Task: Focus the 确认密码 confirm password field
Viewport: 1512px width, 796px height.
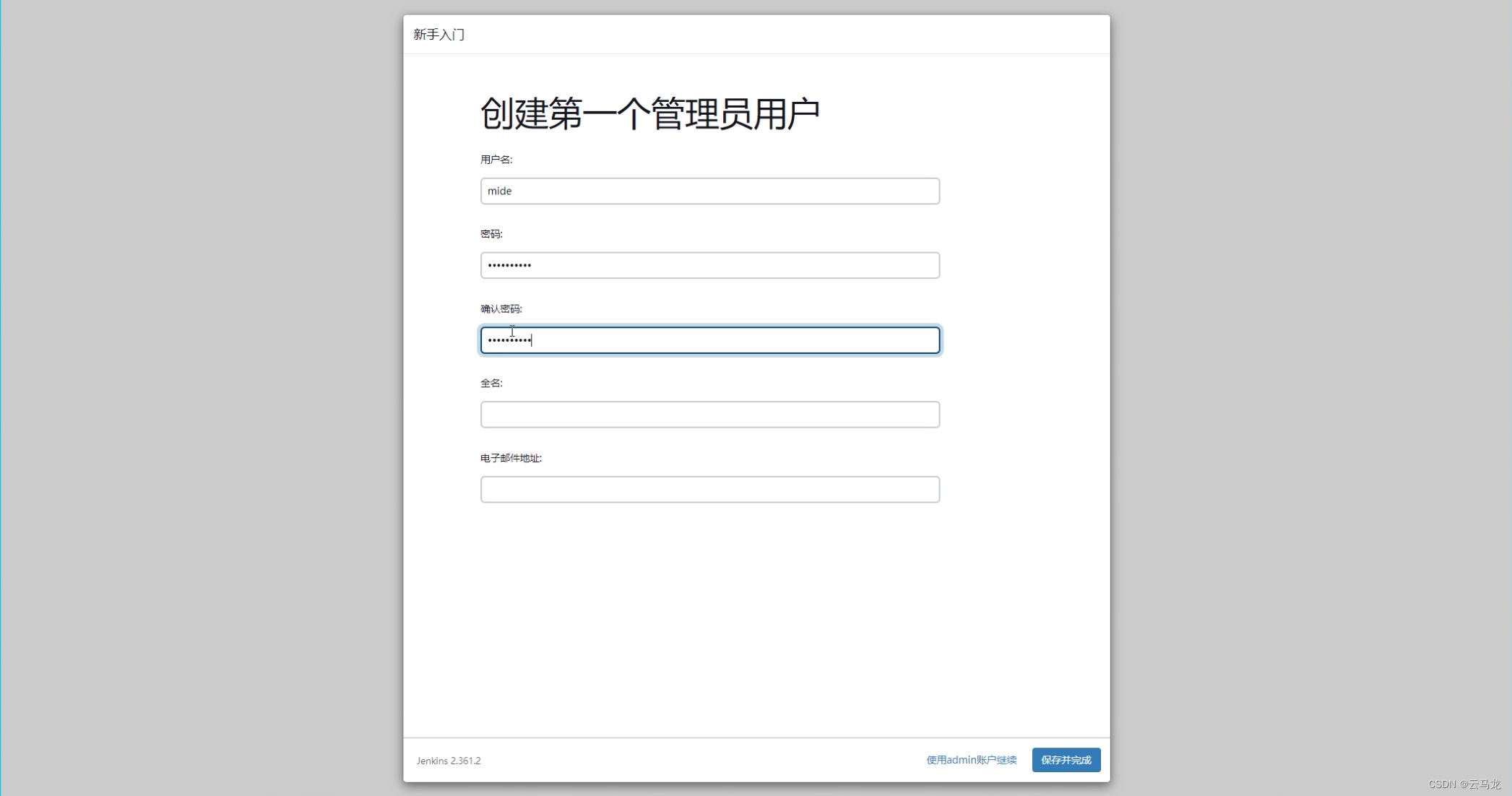Action: (709, 340)
